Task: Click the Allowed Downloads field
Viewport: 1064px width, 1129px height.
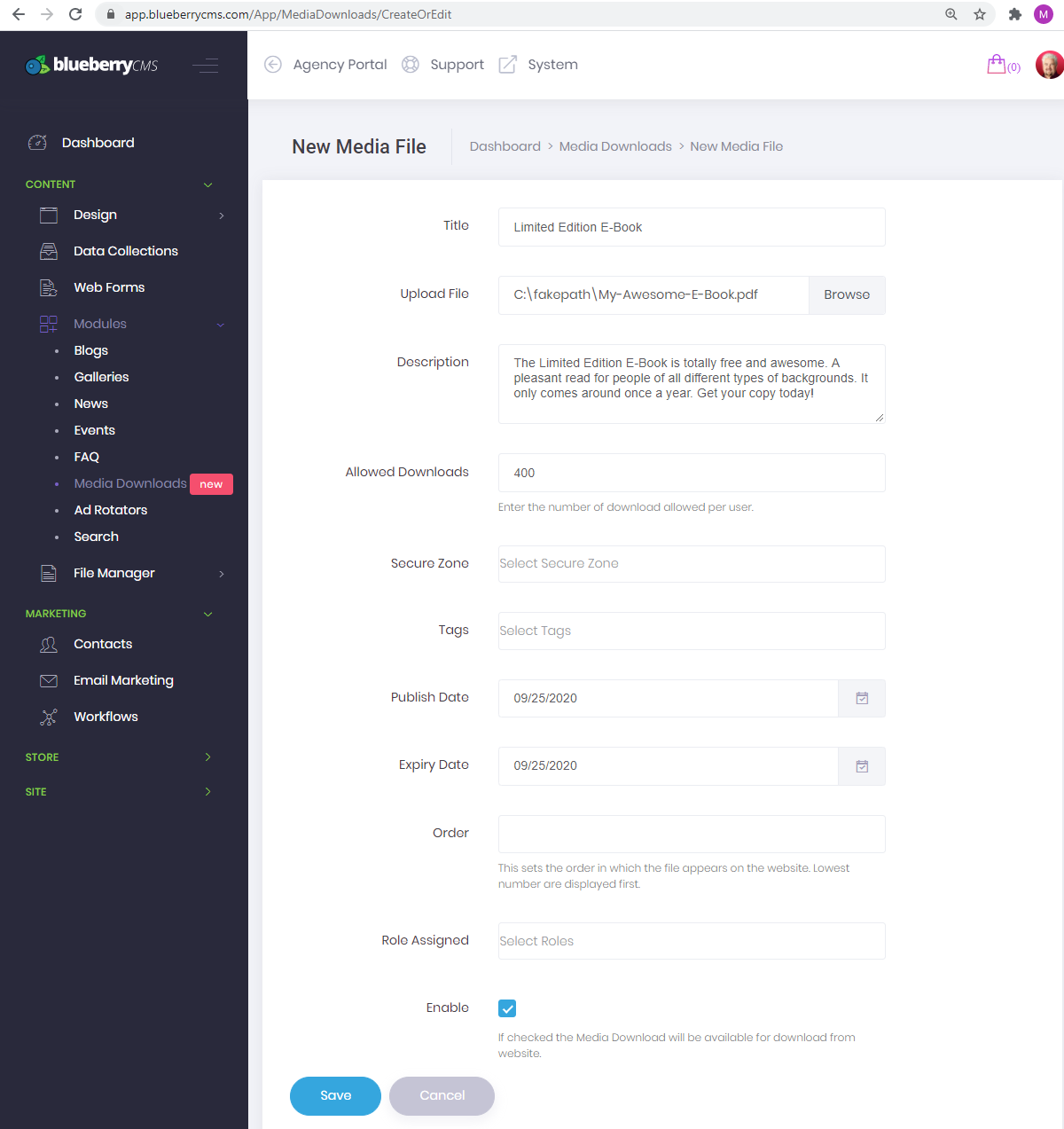Action: coord(692,473)
